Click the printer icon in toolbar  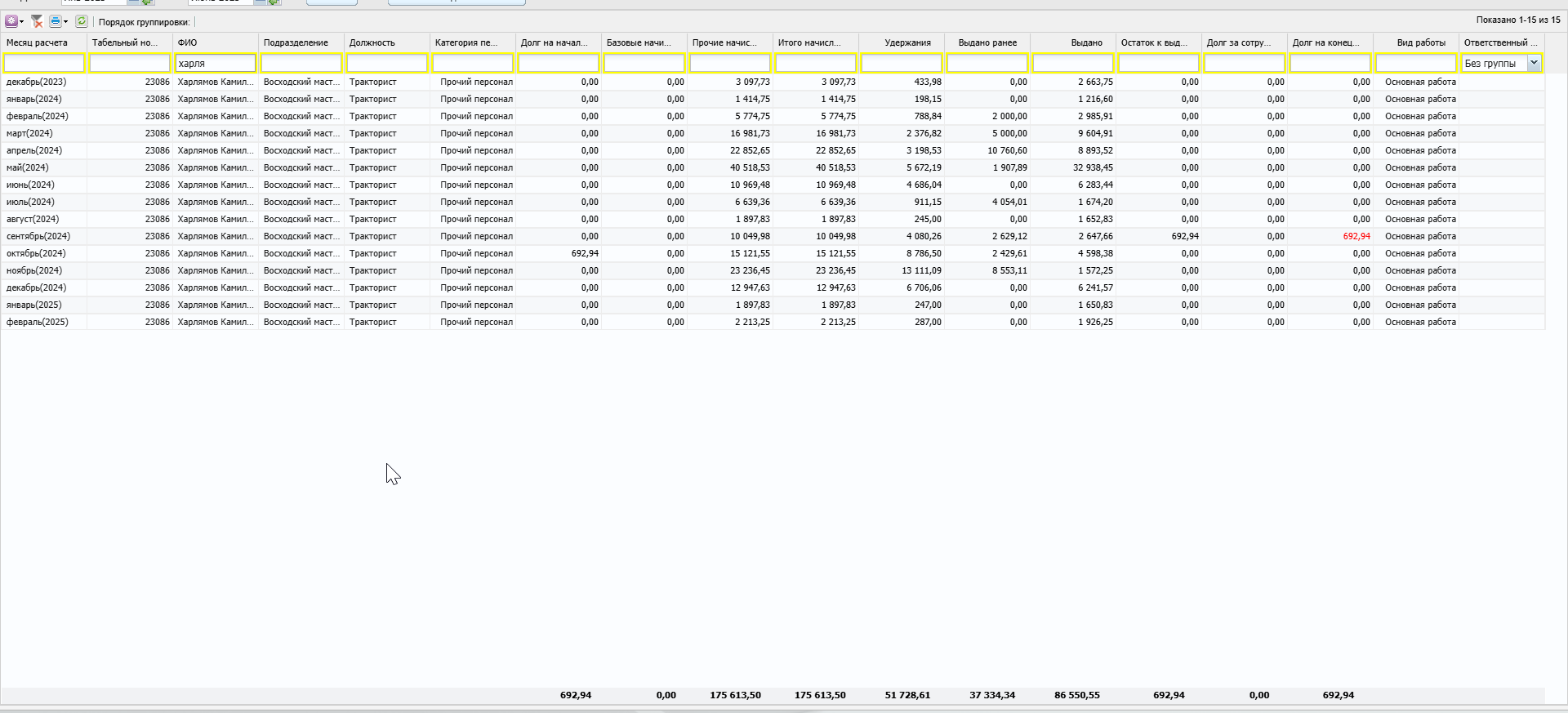tap(55, 21)
